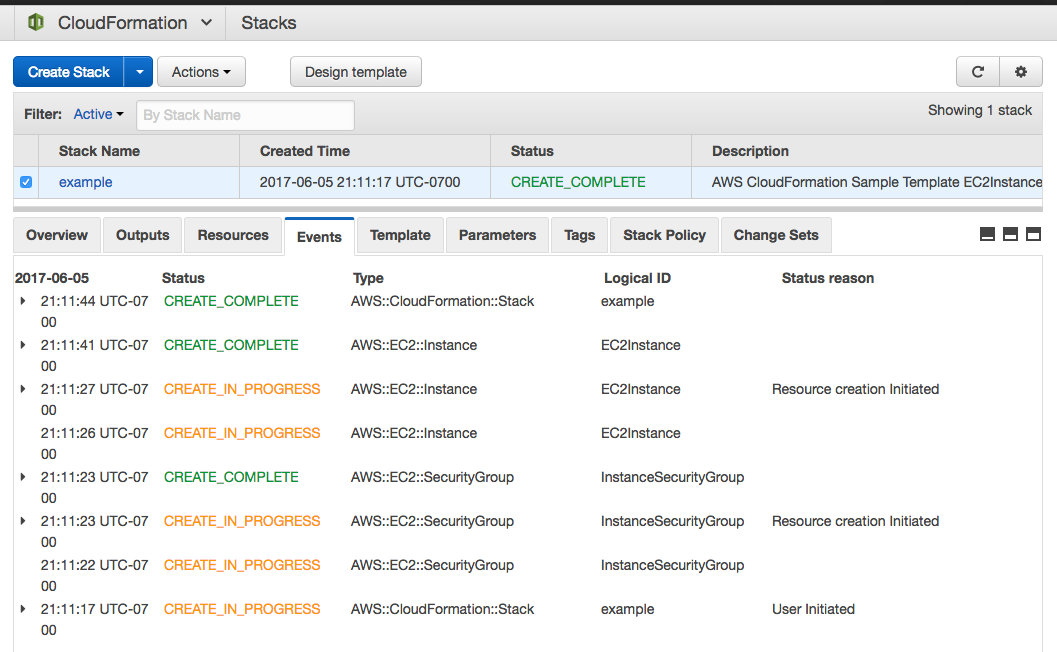
Task: Click the AWS CloudFormation Sample Template description
Action: [x=877, y=182]
